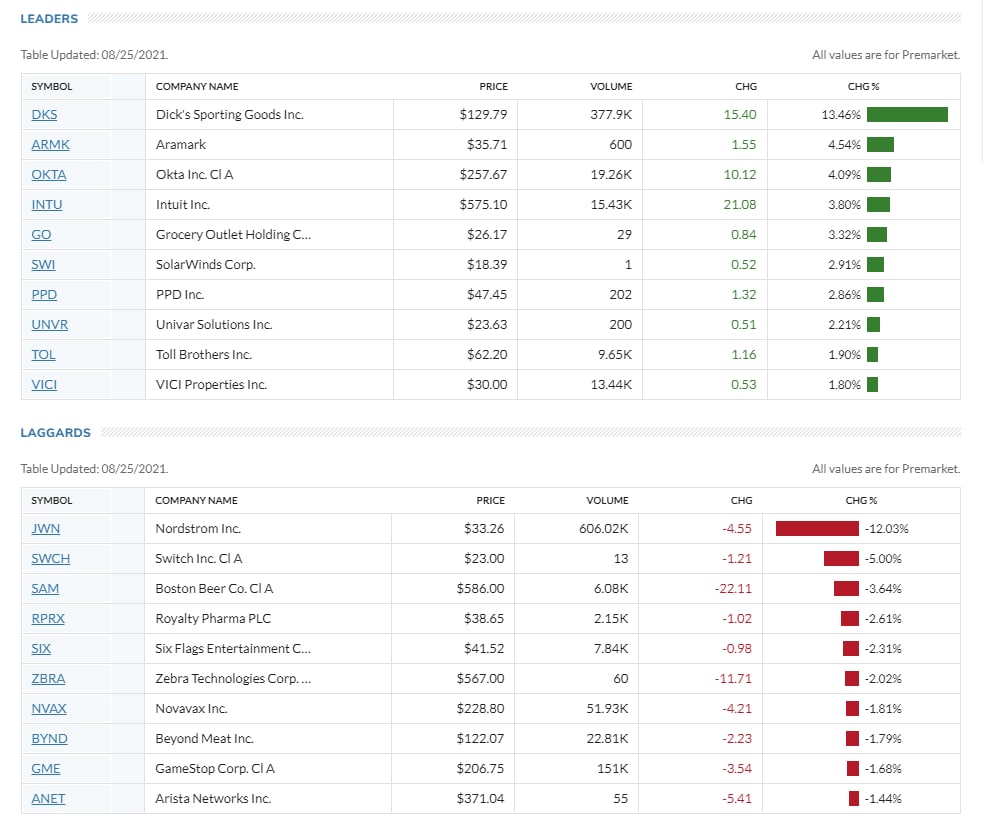Open the SAM ticker link
The image size is (983, 825).
click(45, 589)
